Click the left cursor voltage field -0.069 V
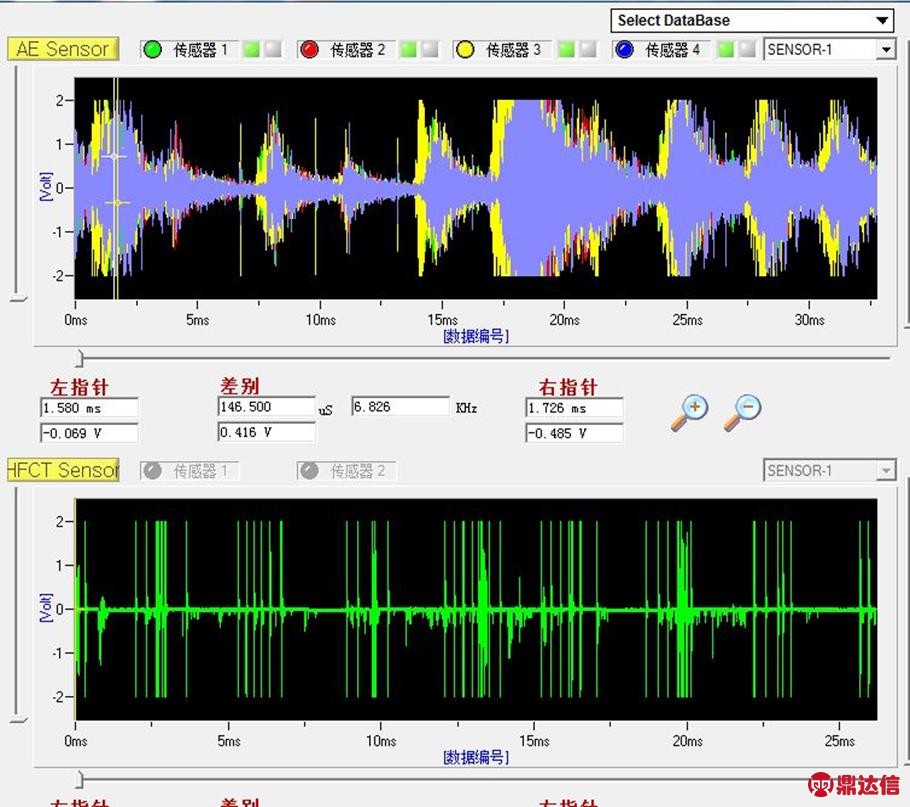 [x=89, y=433]
